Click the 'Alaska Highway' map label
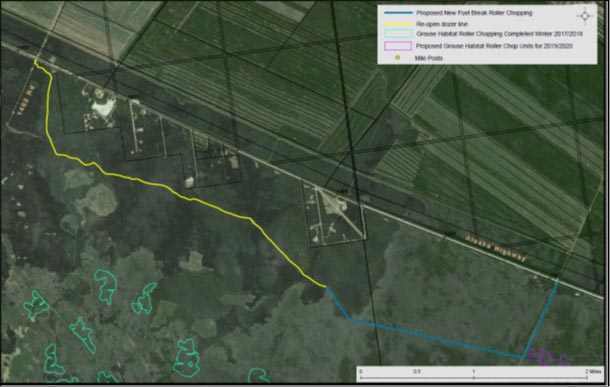 click(496, 248)
